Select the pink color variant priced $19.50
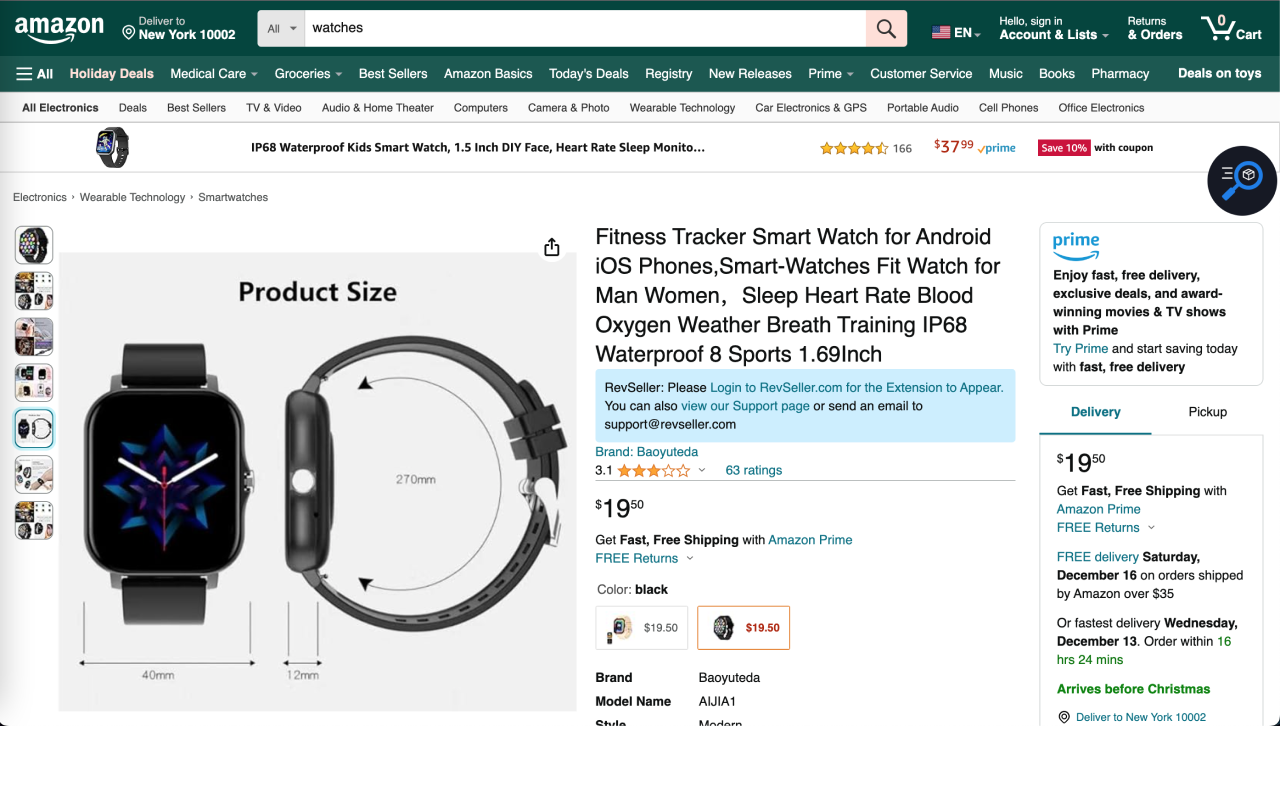1280x800 pixels. tap(642, 628)
